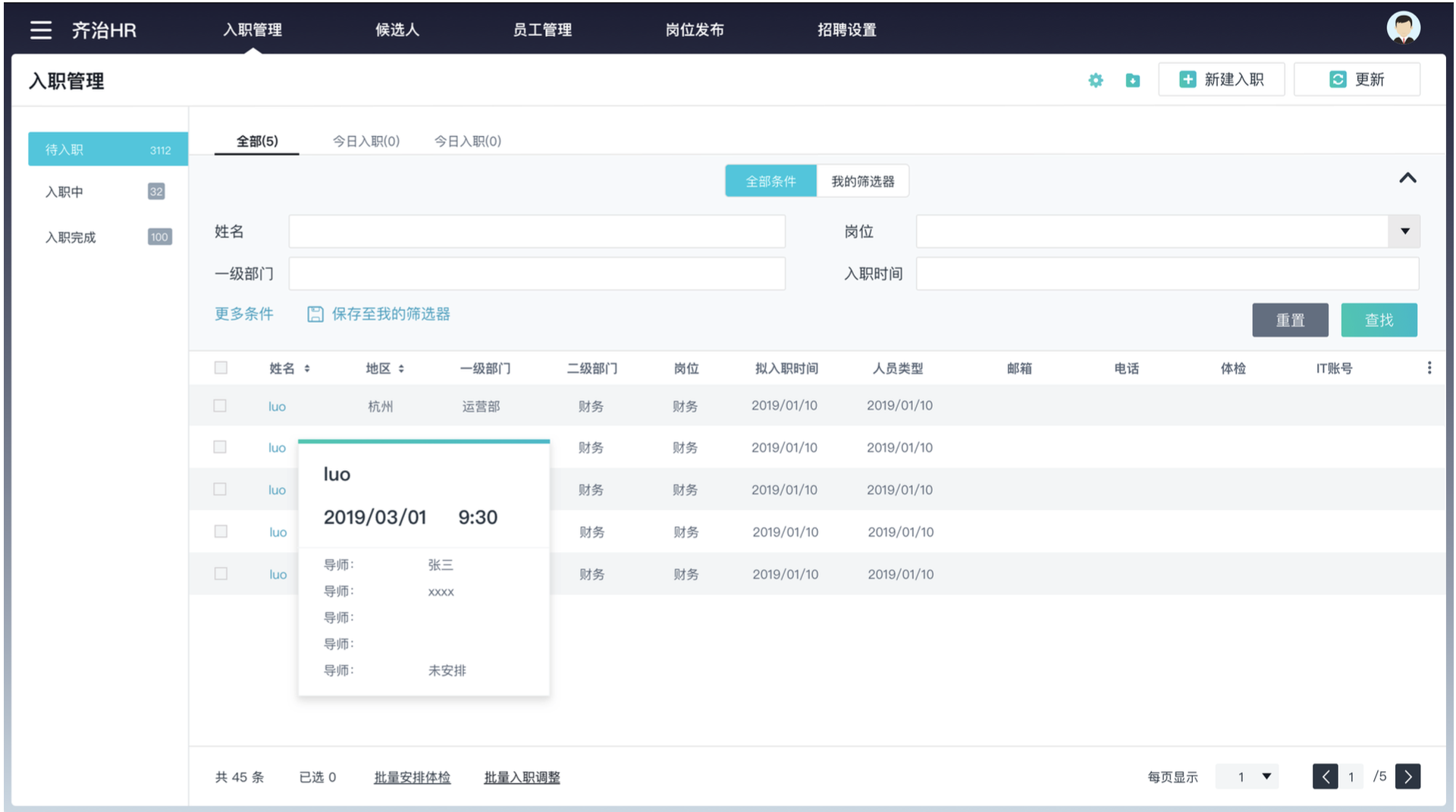Go to the next page arrow

click(1407, 776)
